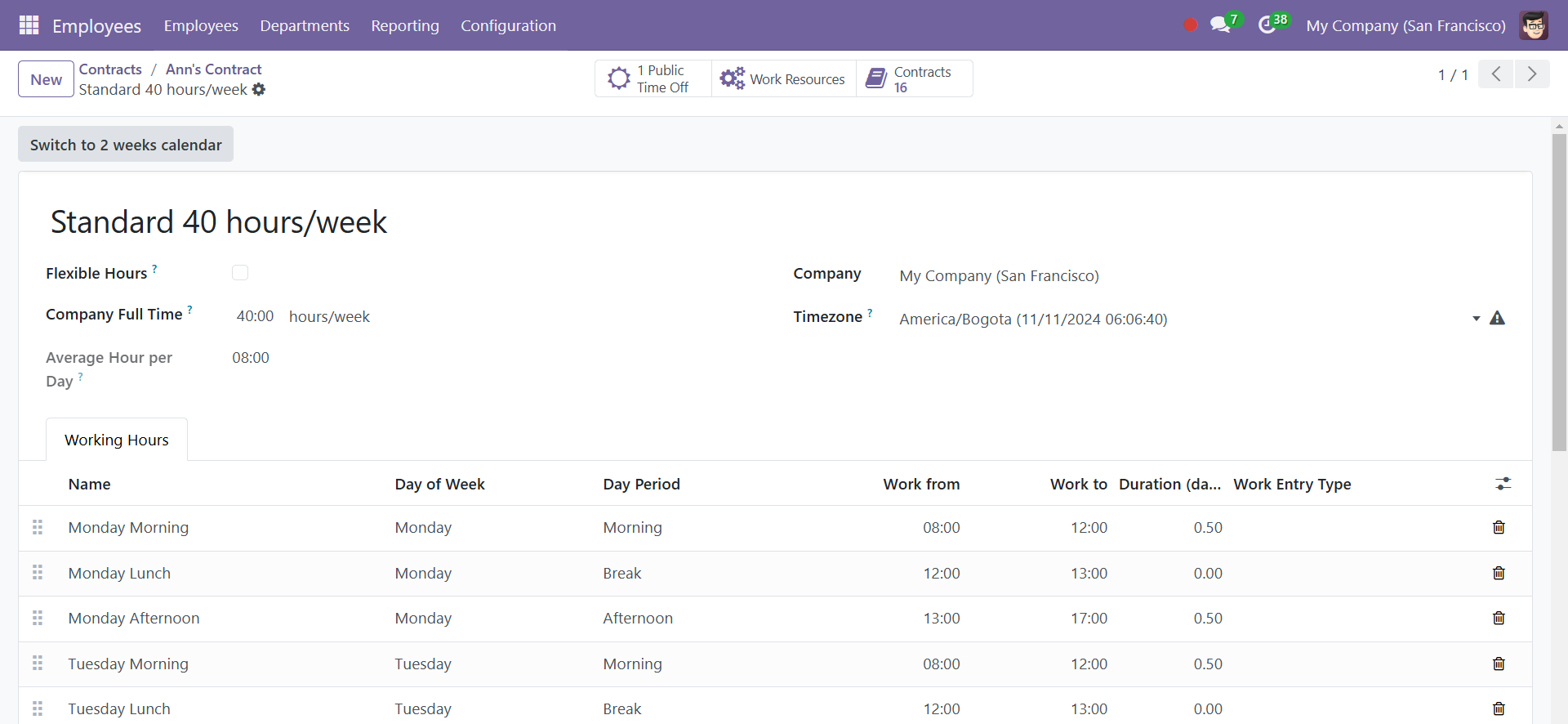Image resolution: width=1568 pixels, height=724 pixels.
Task: Go to next record arrow
Action: pos(1532,74)
